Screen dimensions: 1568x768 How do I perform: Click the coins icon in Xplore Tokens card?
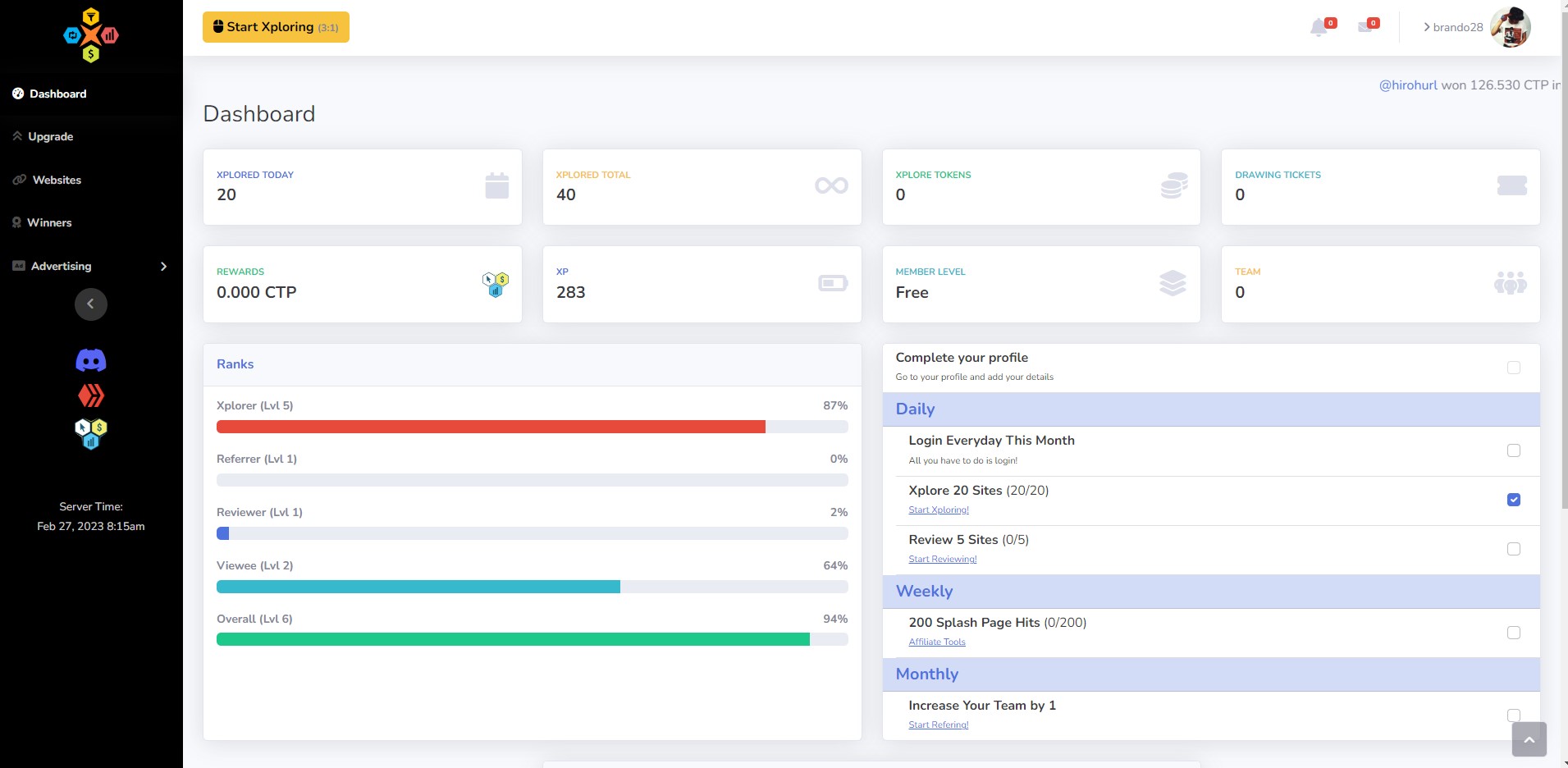pos(1174,186)
